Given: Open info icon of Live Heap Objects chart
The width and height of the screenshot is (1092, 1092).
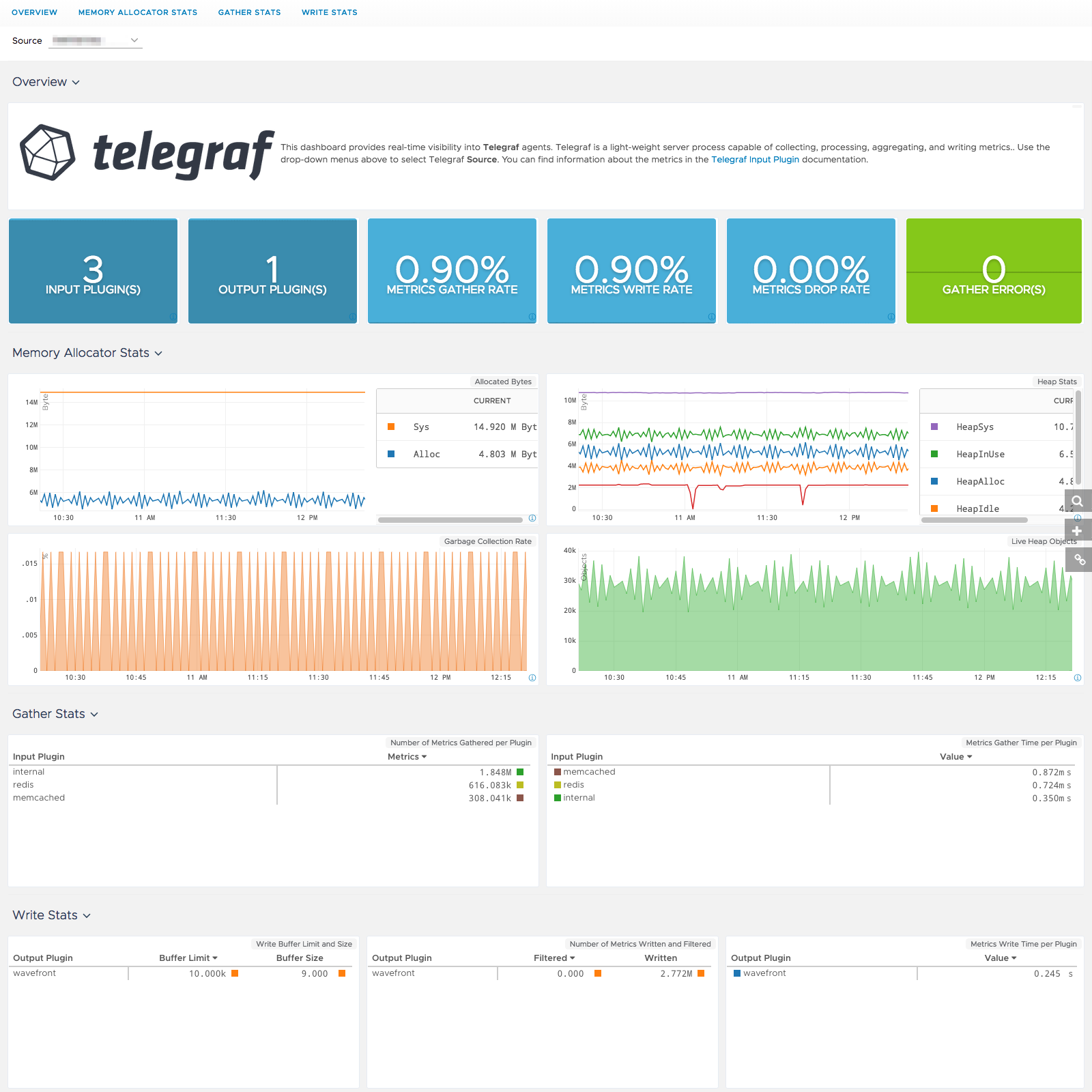Looking at the screenshot, I should (x=1078, y=678).
